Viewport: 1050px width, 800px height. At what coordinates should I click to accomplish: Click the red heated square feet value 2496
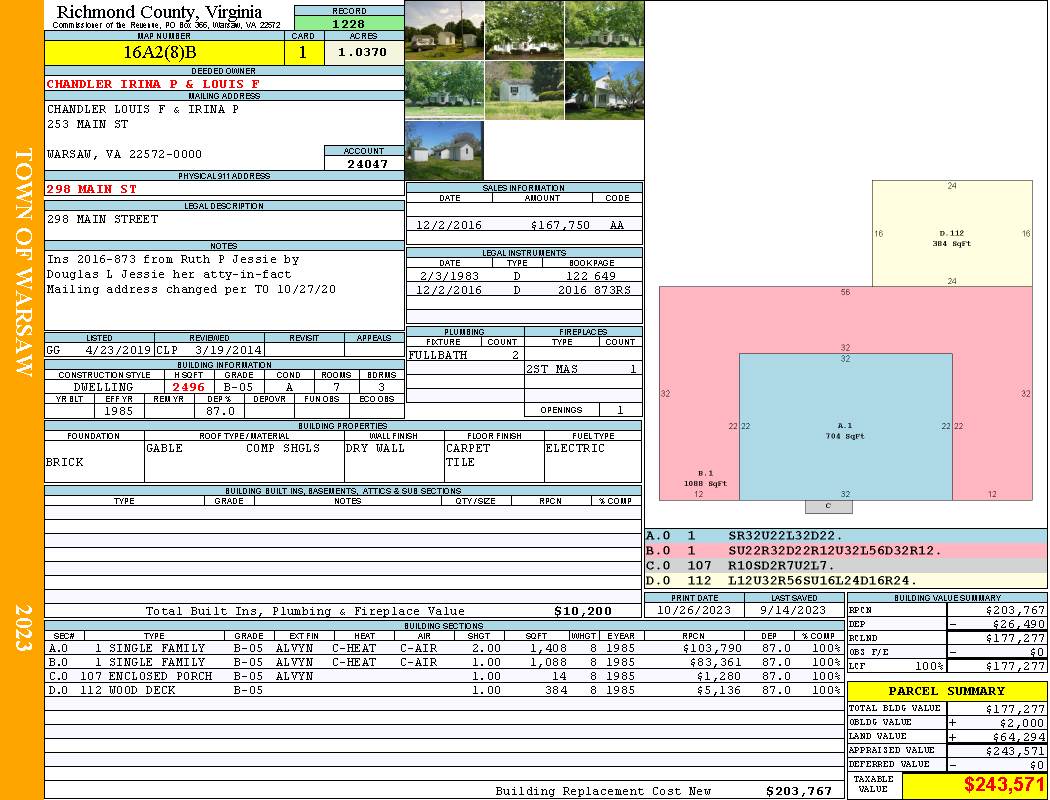coord(188,387)
